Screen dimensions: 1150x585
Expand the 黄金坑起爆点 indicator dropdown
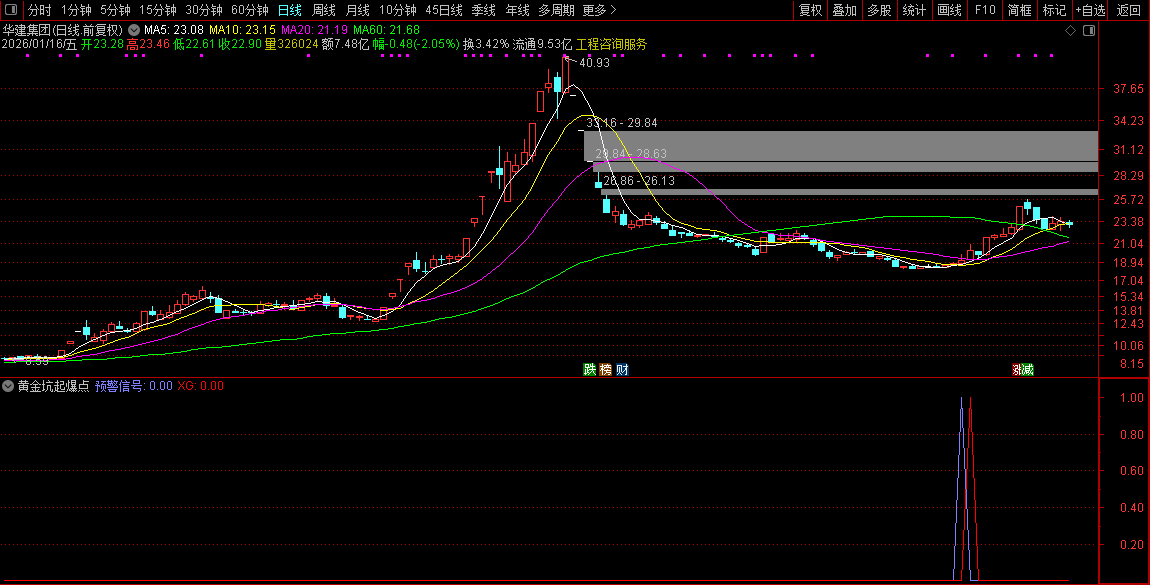(9, 385)
